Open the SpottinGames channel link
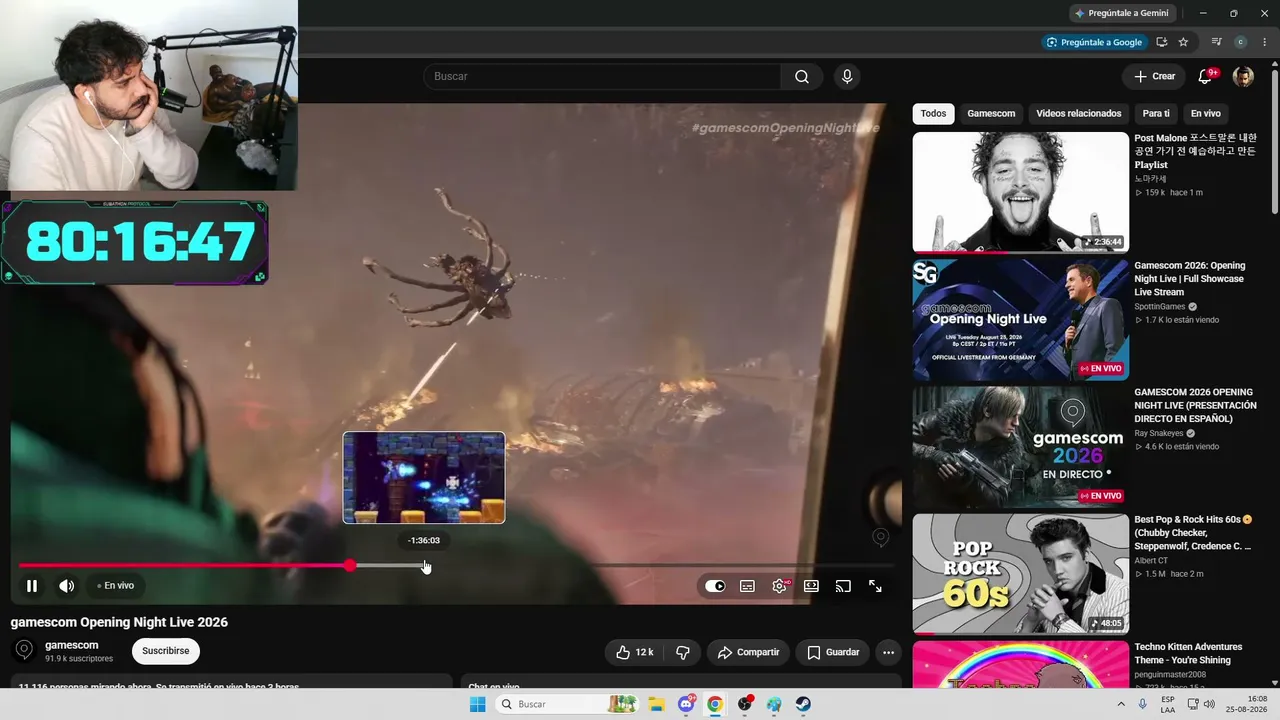The width and height of the screenshot is (1280, 720). tap(1160, 307)
